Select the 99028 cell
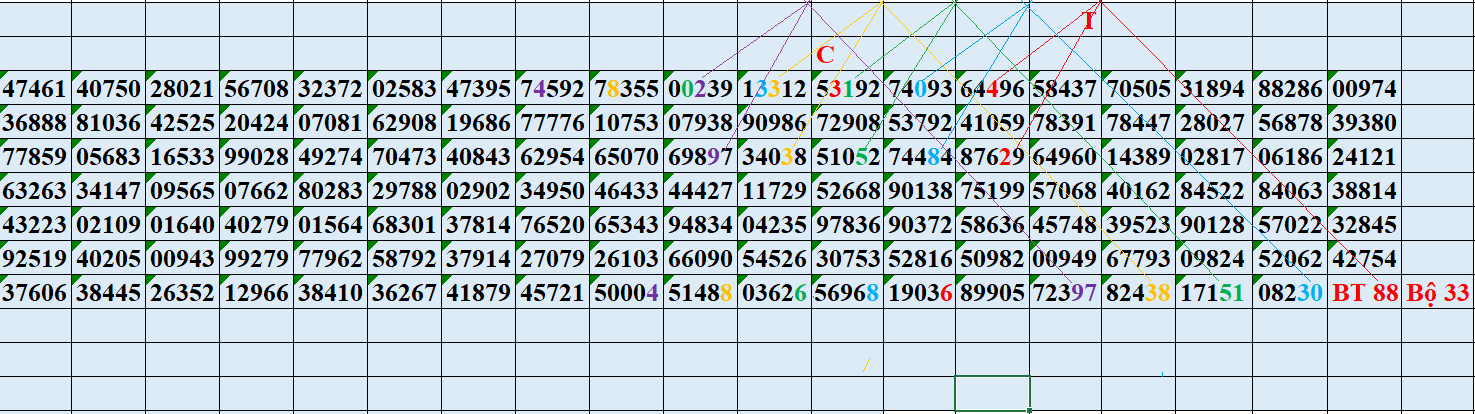 point(256,157)
